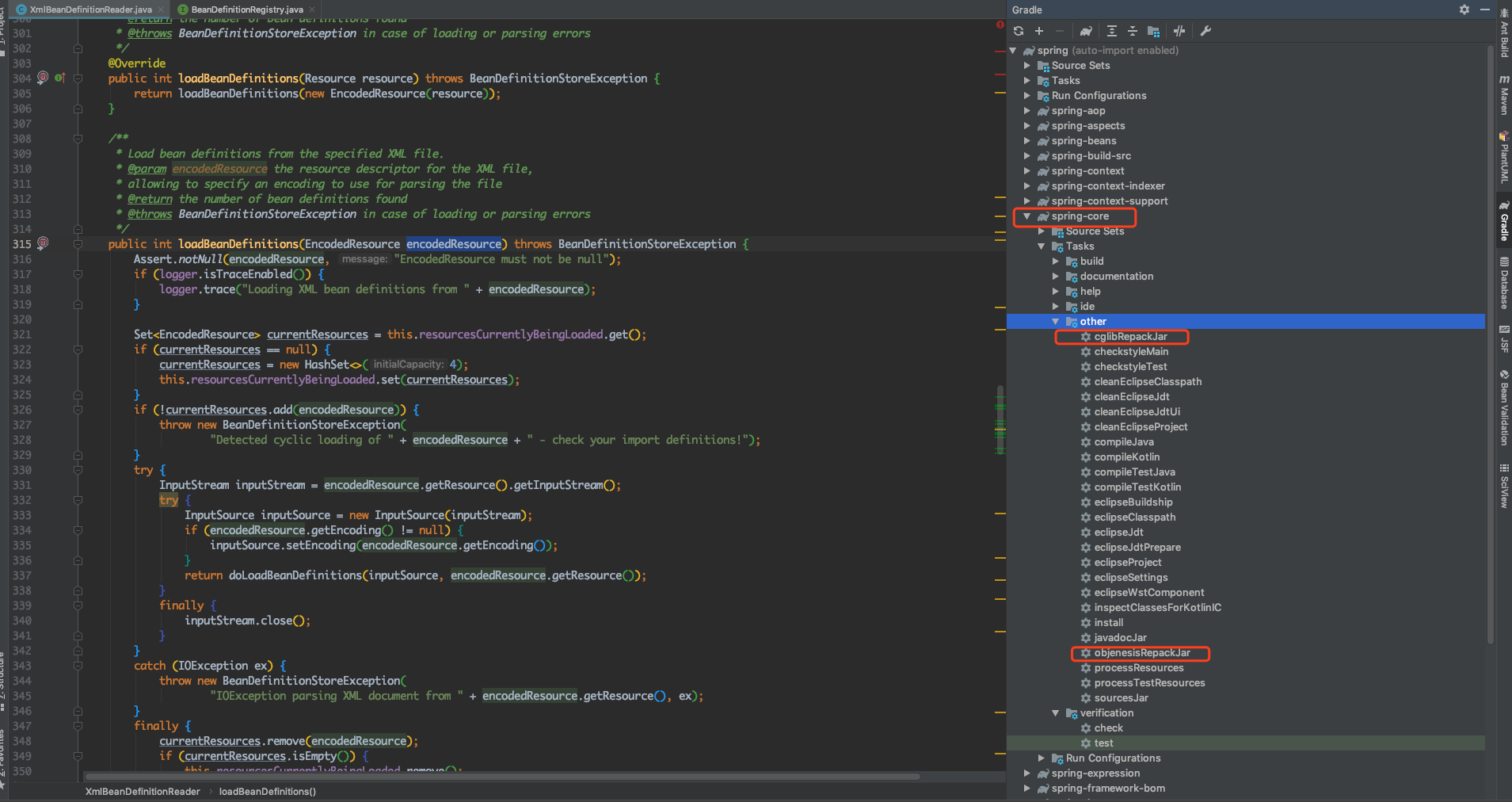
Task: Expand the spring-beans project node
Action: [x=1026, y=141]
